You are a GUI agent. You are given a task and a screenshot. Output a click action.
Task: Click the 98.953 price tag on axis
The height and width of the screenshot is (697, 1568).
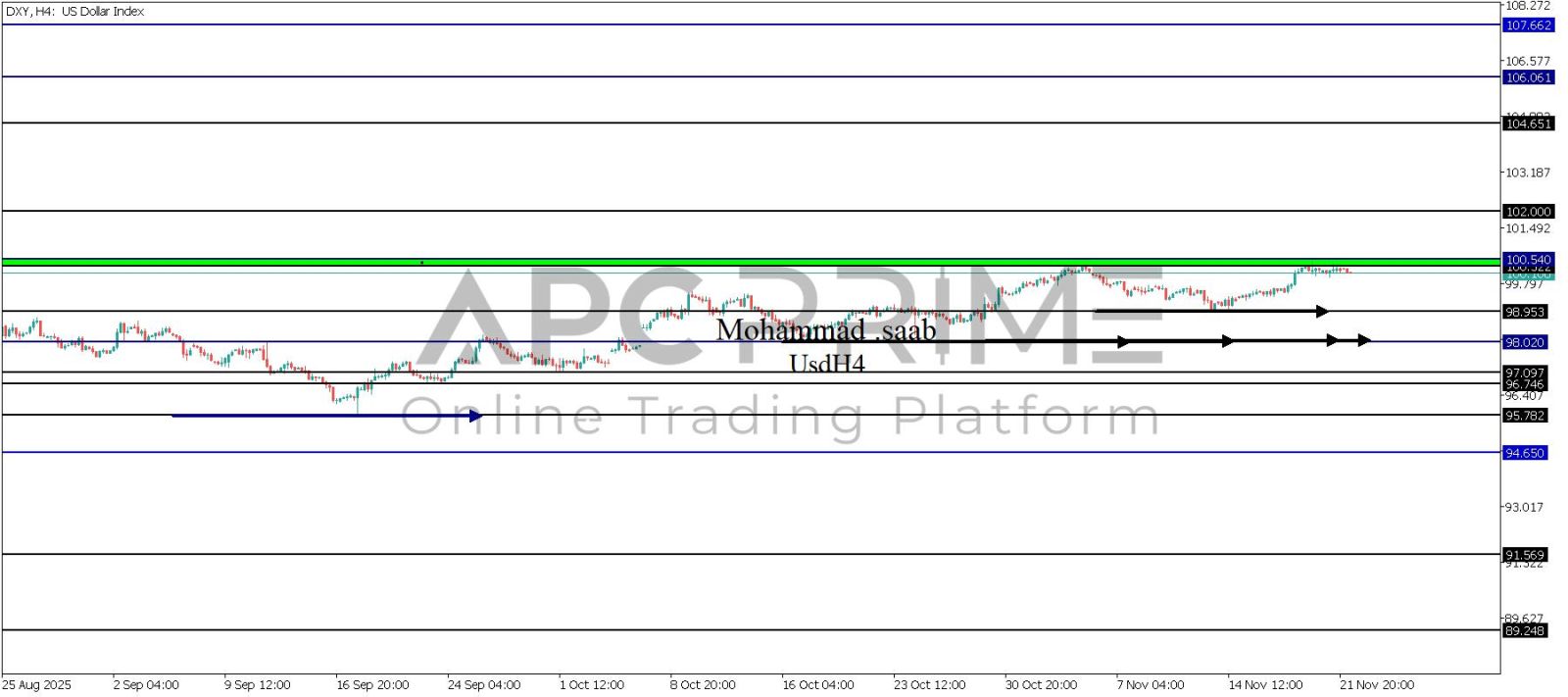(x=1525, y=312)
